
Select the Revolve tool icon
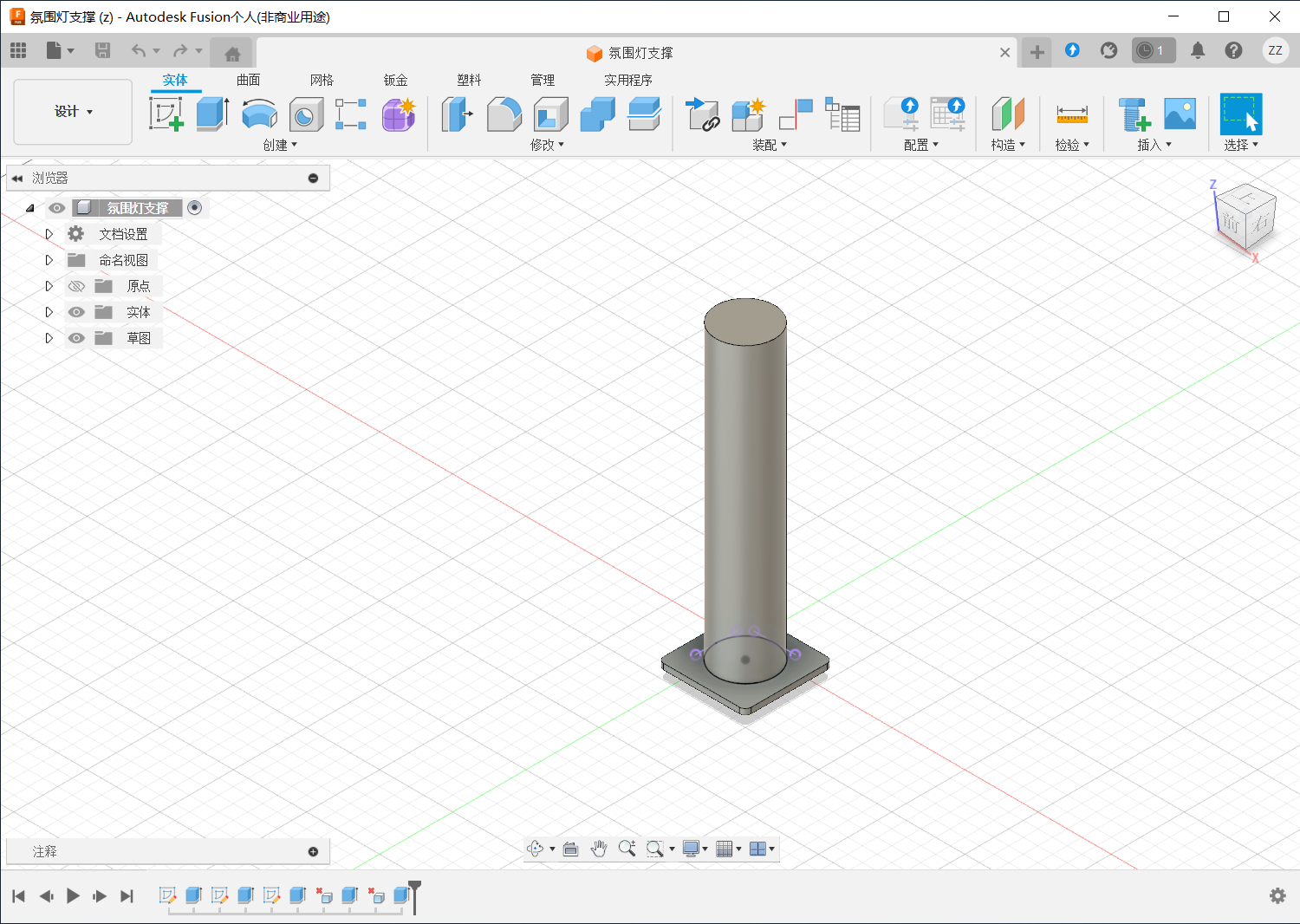(x=258, y=114)
